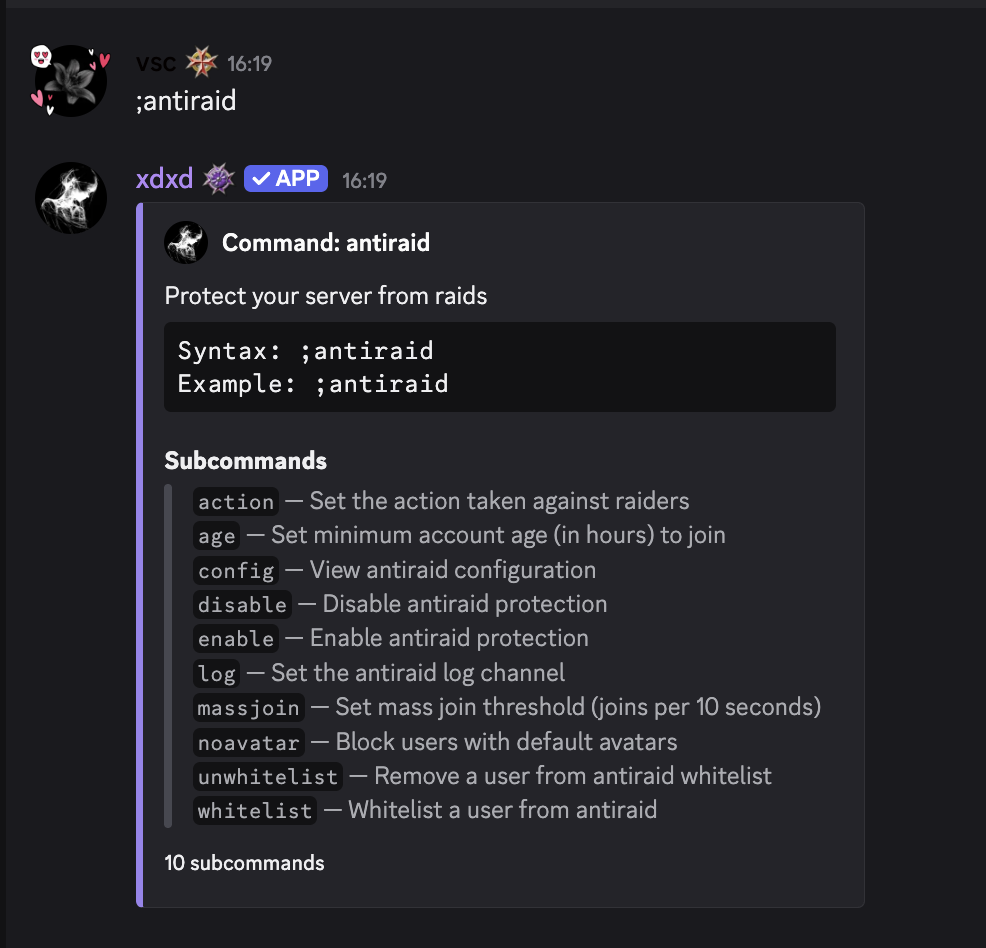The width and height of the screenshot is (986, 948).
Task: Click the action subcommand code tag
Action: coord(236,502)
